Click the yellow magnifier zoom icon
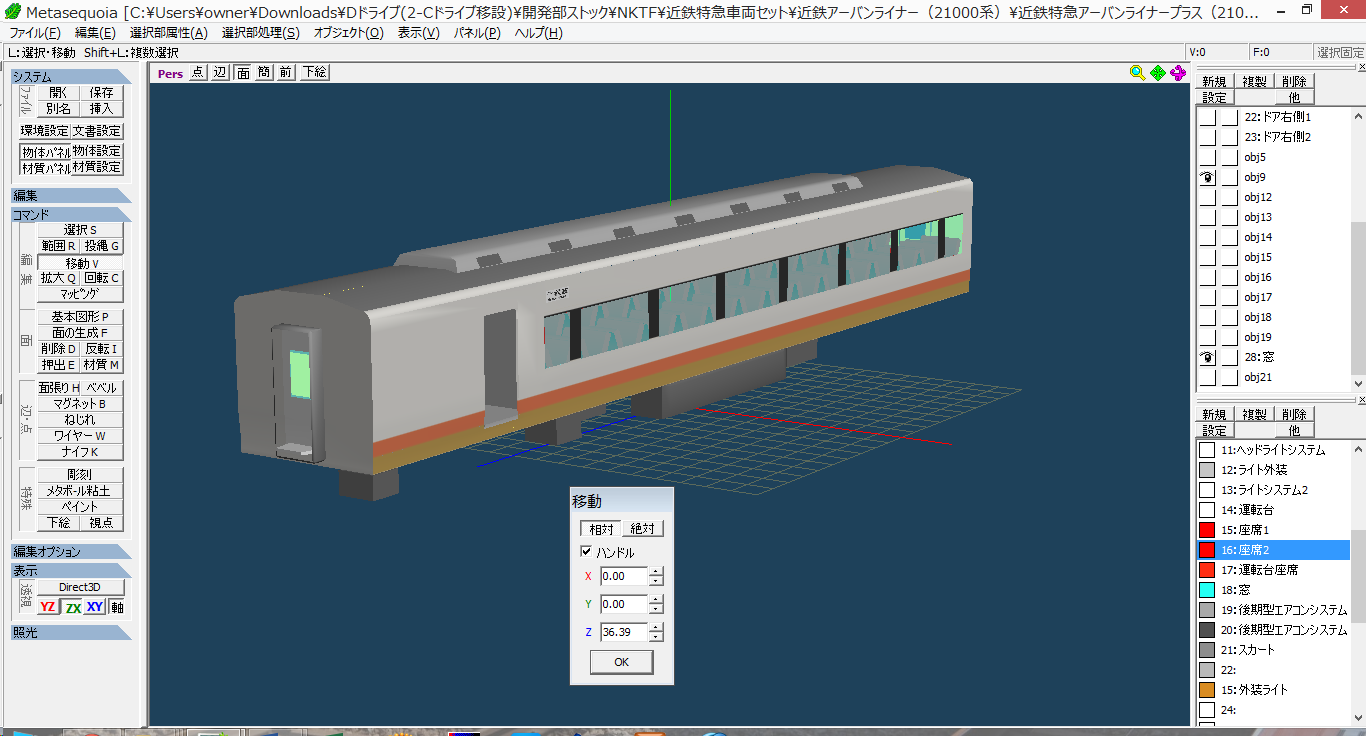The height and width of the screenshot is (736, 1366). click(1137, 72)
